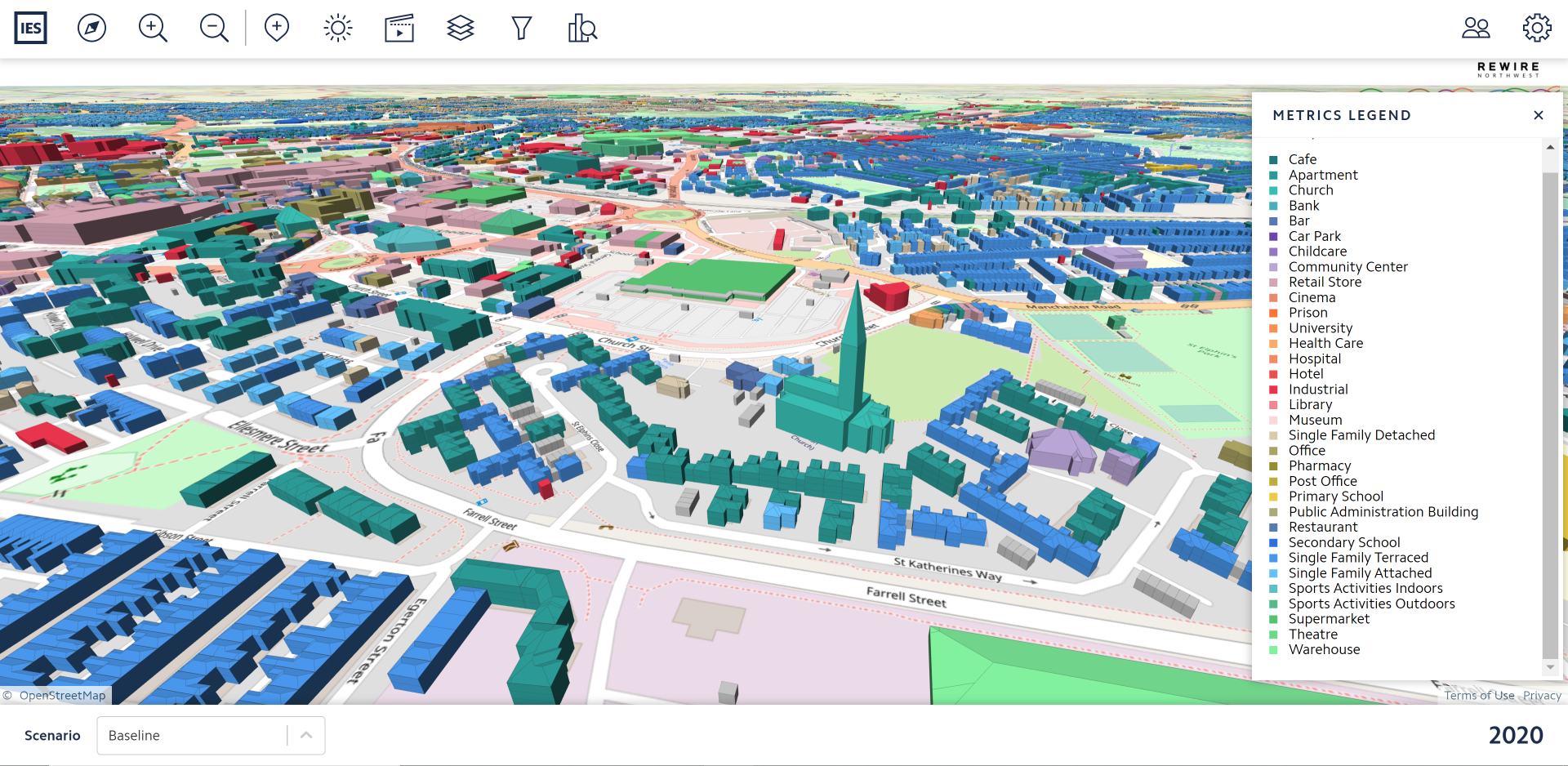Screen dimensions: 1568x766
Task: Open the sun shading settings icon
Action: 337,28
